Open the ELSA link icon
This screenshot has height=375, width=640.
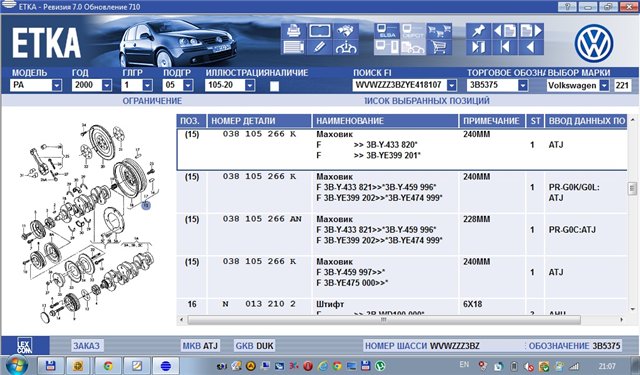click(387, 31)
